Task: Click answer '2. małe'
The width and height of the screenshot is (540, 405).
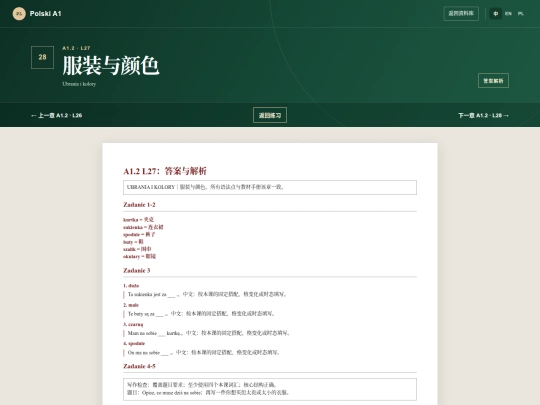Action: [131, 305]
